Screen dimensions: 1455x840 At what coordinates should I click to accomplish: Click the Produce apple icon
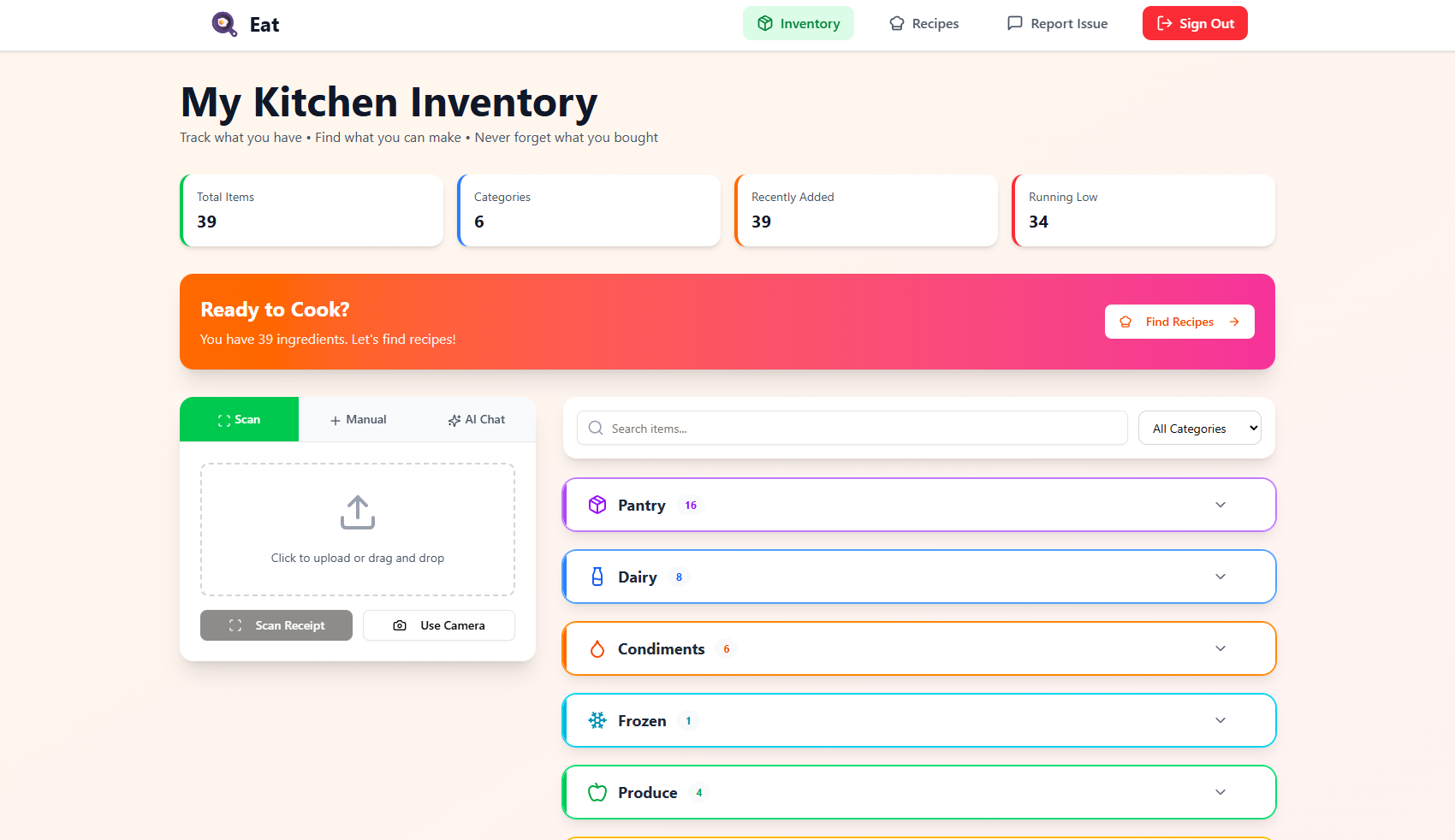[597, 792]
